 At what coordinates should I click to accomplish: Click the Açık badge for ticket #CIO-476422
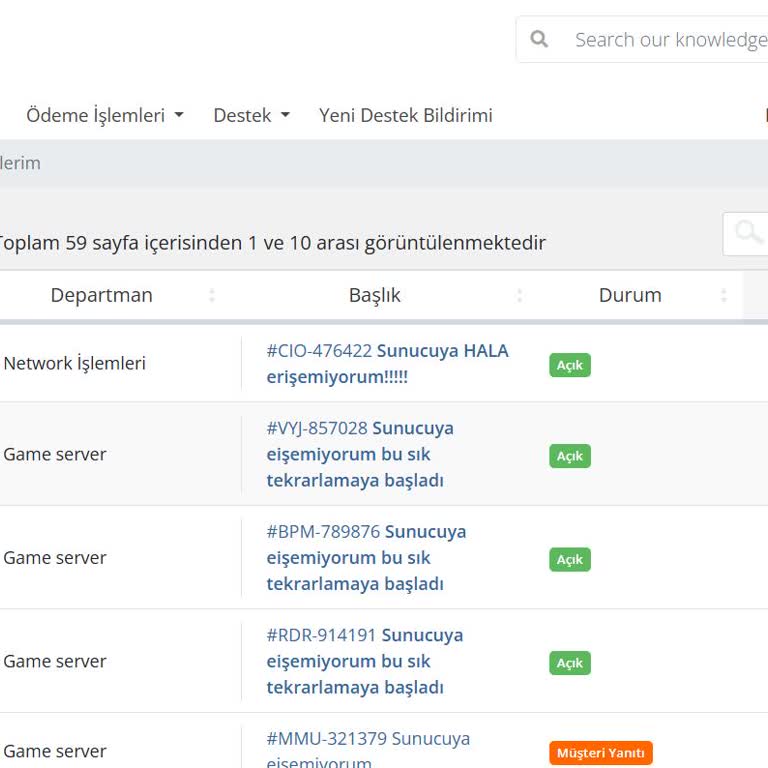(569, 365)
